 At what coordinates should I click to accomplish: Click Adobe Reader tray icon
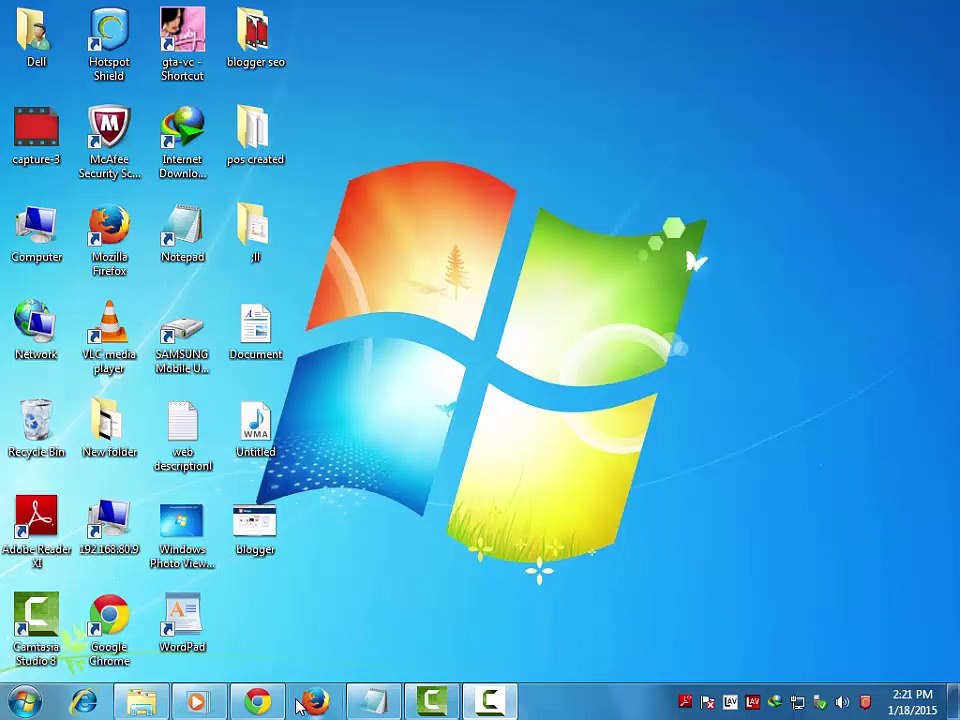tap(685, 702)
